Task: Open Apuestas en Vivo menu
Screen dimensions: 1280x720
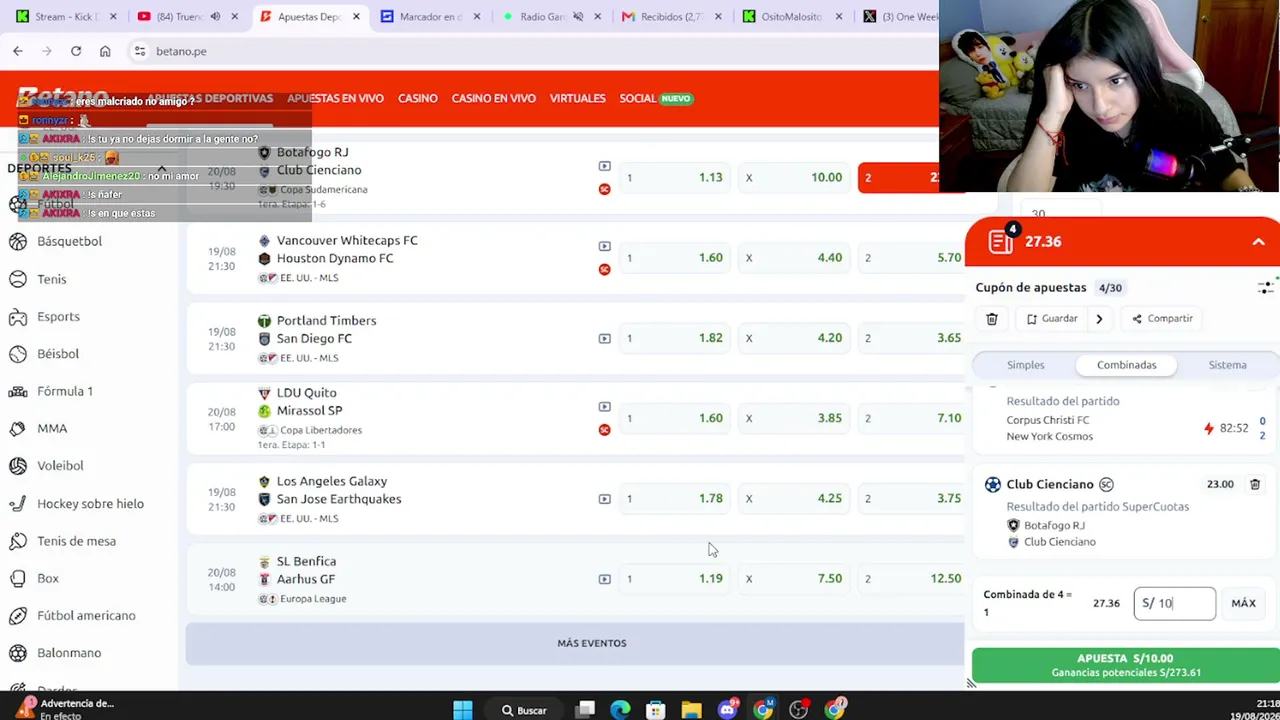Action: 335,98
